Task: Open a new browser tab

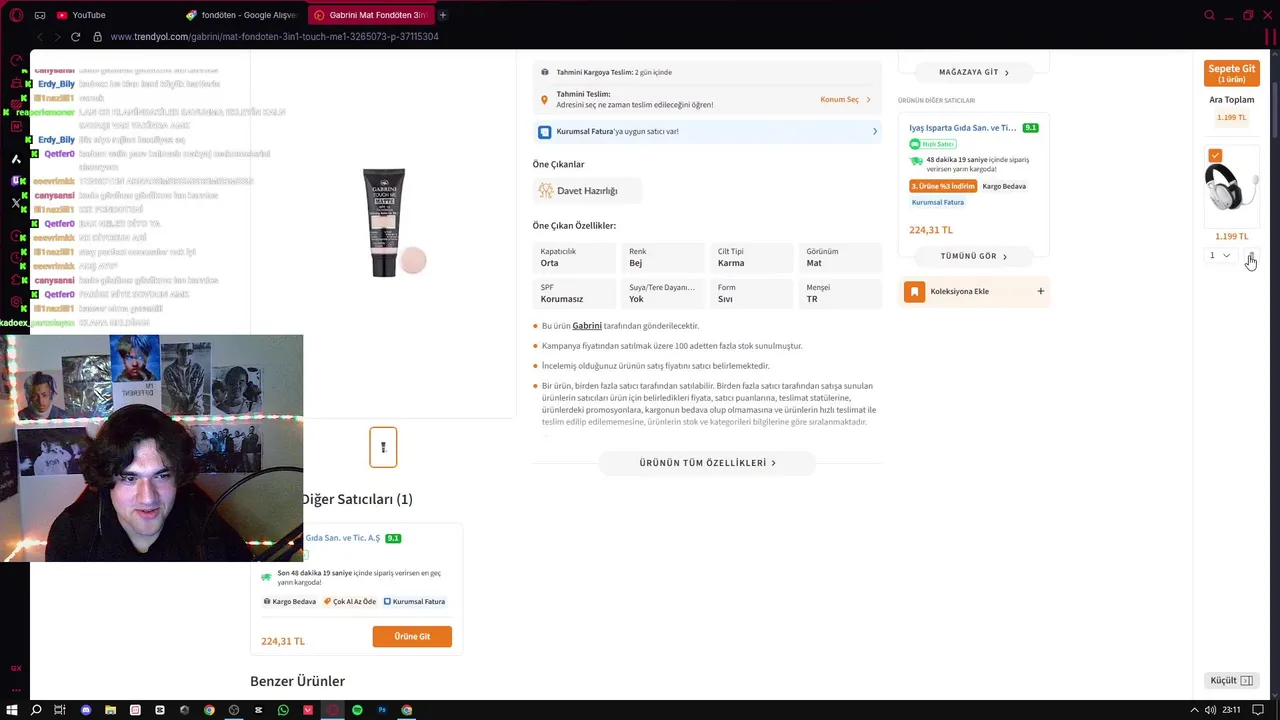Action: [443, 15]
